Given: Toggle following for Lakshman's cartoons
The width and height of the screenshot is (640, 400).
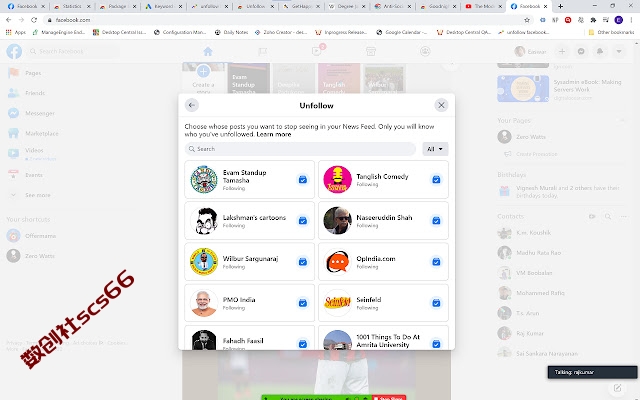Looking at the screenshot, I should tap(302, 220).
